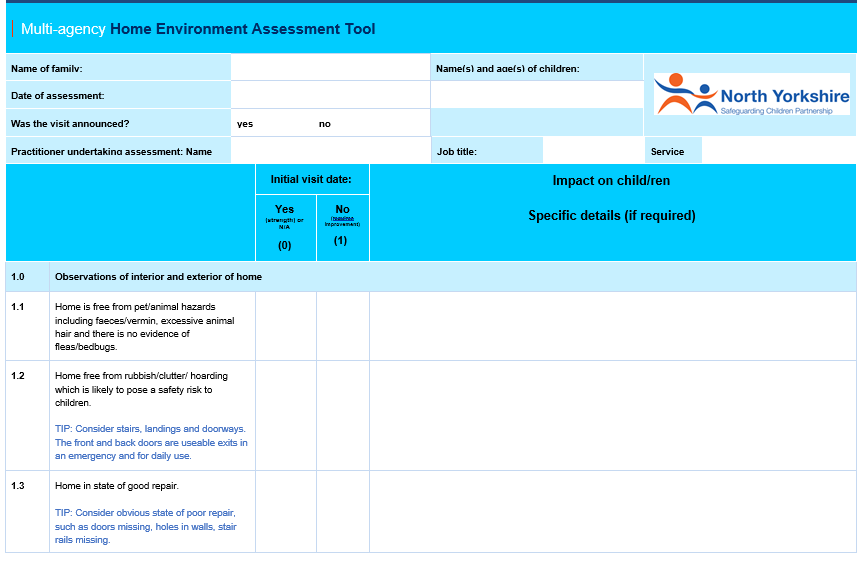Screen dimensions: 866x566
Task: Mark the Yes cell for item 1.1
Action: [x=286, y=326]
